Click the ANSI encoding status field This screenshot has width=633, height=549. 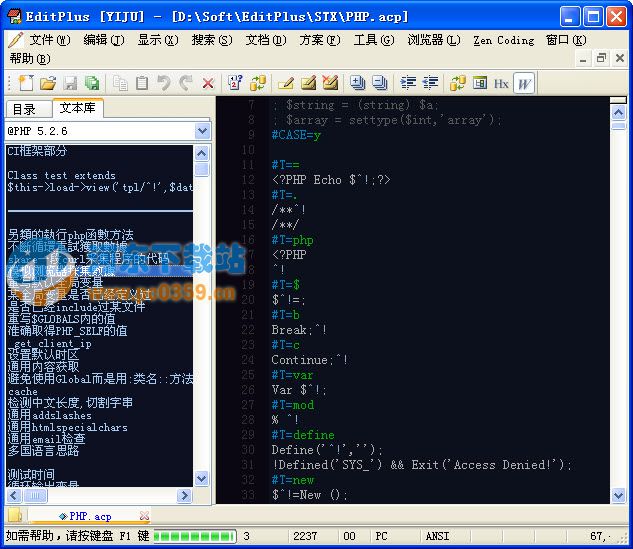[x=438, y=536]
